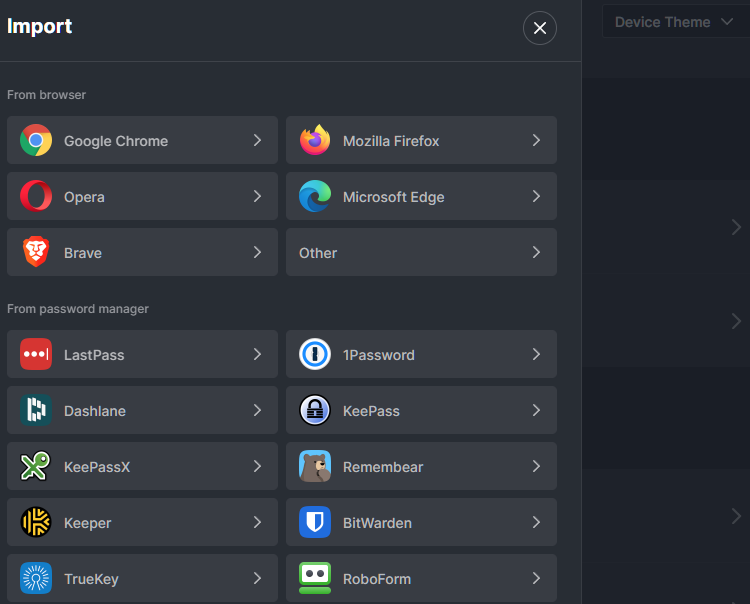750x604 pixels.
Task: Select the LastPass label
Action: pos(94,355)
